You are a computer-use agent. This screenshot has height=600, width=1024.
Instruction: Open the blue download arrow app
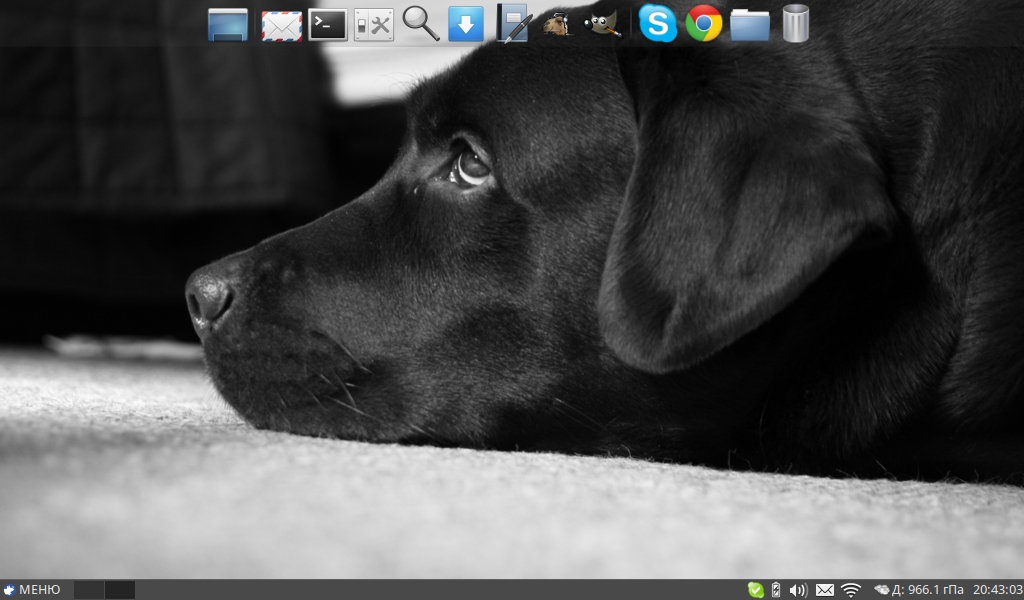[x=466, y=24]
